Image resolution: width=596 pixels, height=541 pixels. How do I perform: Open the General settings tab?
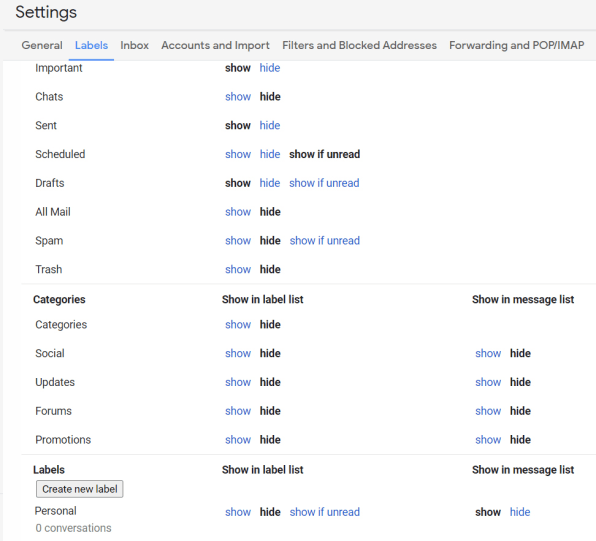point(42,45)
